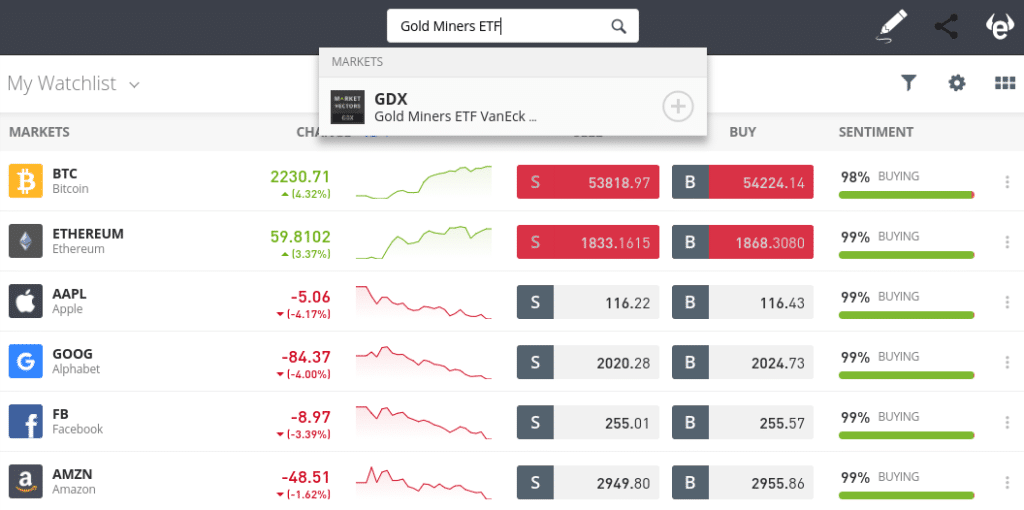
Task: Open the Ethereum price sparkline chart
Action: pyautogui.click(x=424, y=242)
